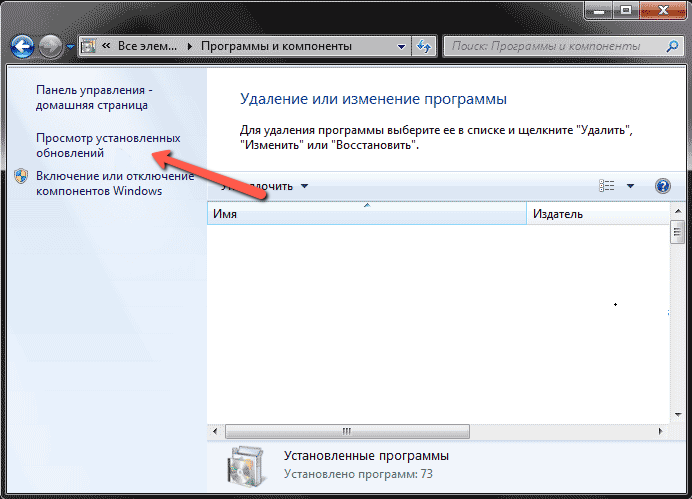The height and width of the screenshot is (499, 692).
Task: Open the "Упорядочить" menu
Action: [264, 186]
